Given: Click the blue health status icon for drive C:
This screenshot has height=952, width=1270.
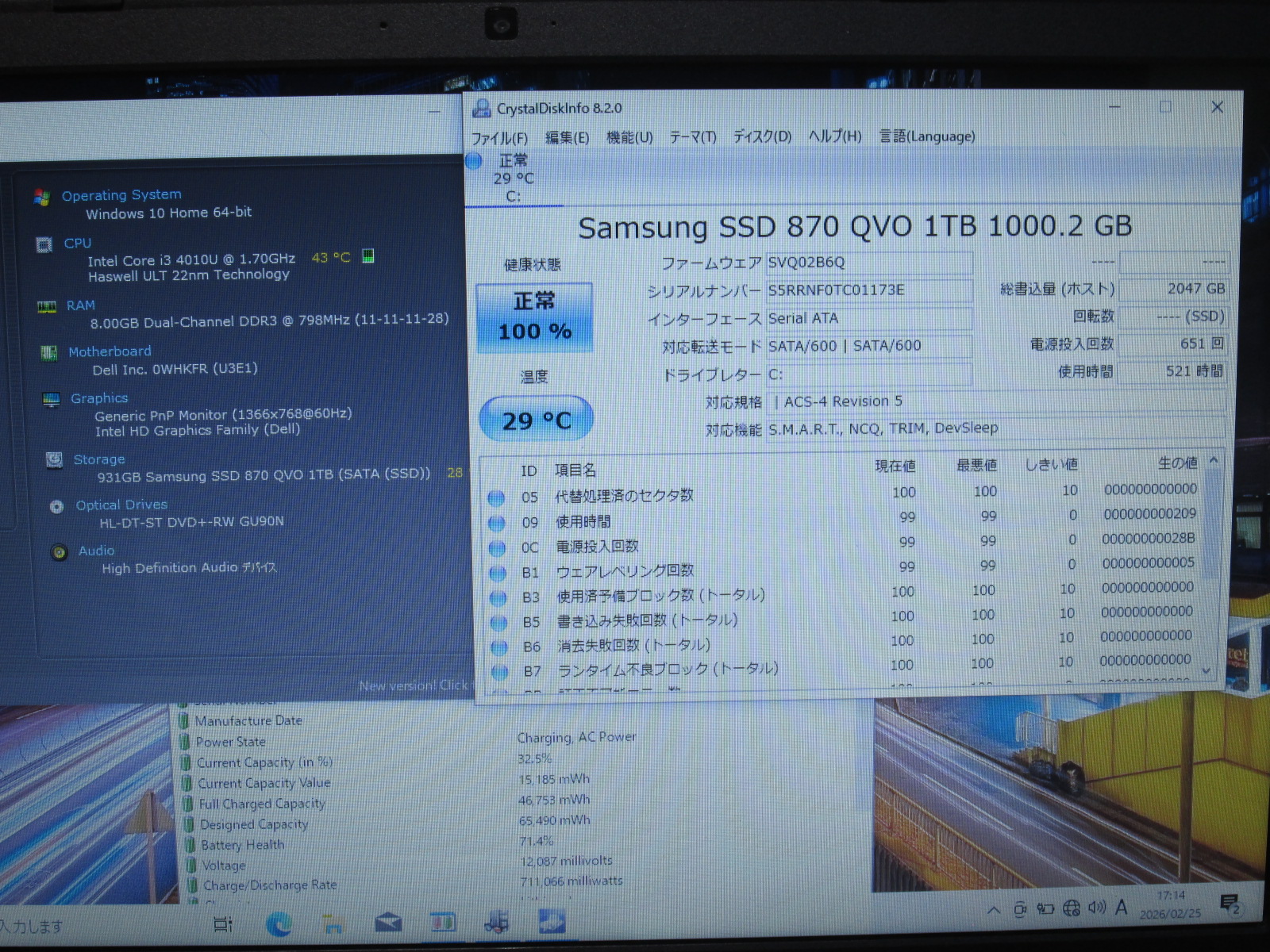Looking at the screenshot, I should point(474,161).
